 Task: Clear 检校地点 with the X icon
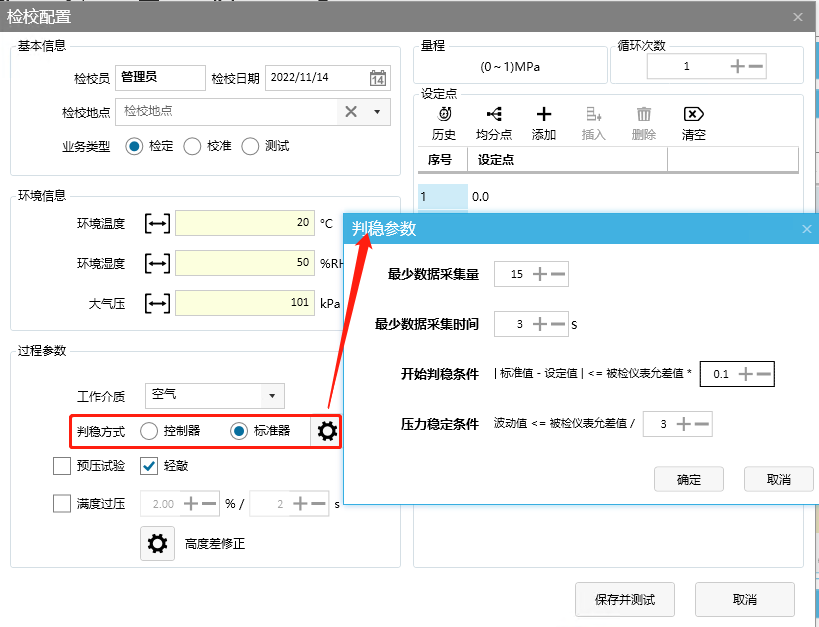coord(351,112)
